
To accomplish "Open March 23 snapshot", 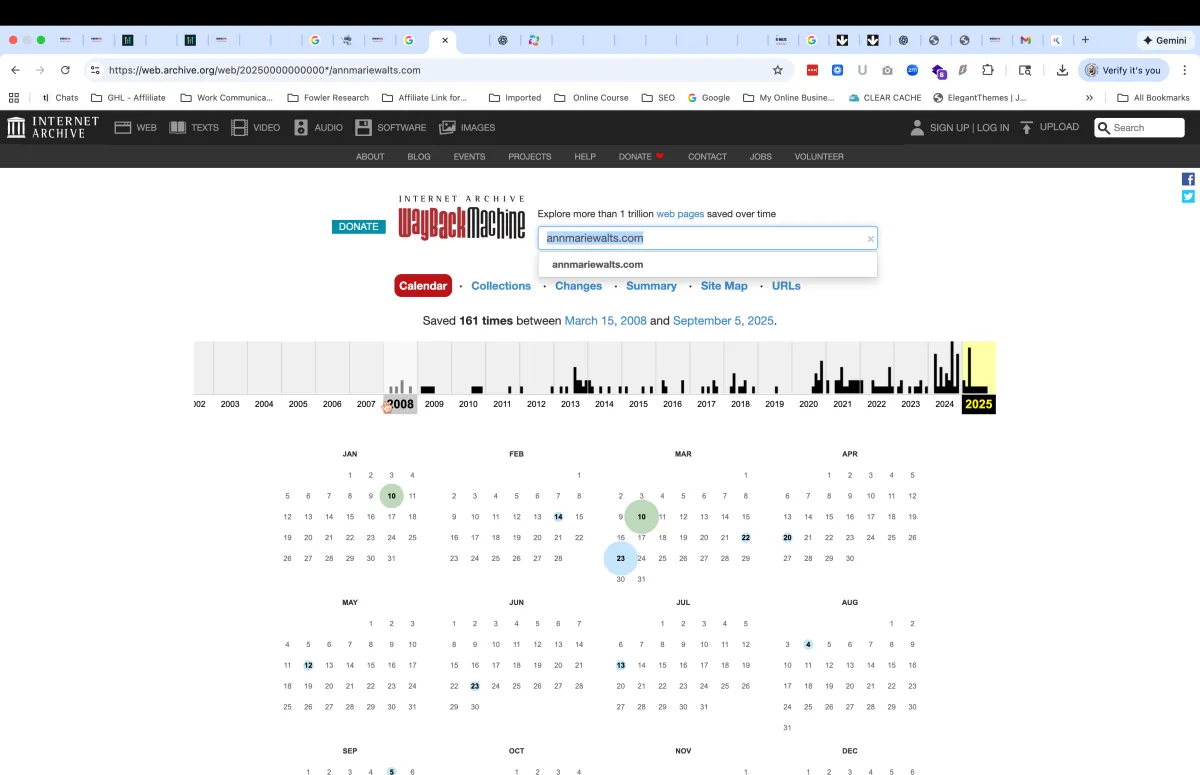I will point(621,558).
